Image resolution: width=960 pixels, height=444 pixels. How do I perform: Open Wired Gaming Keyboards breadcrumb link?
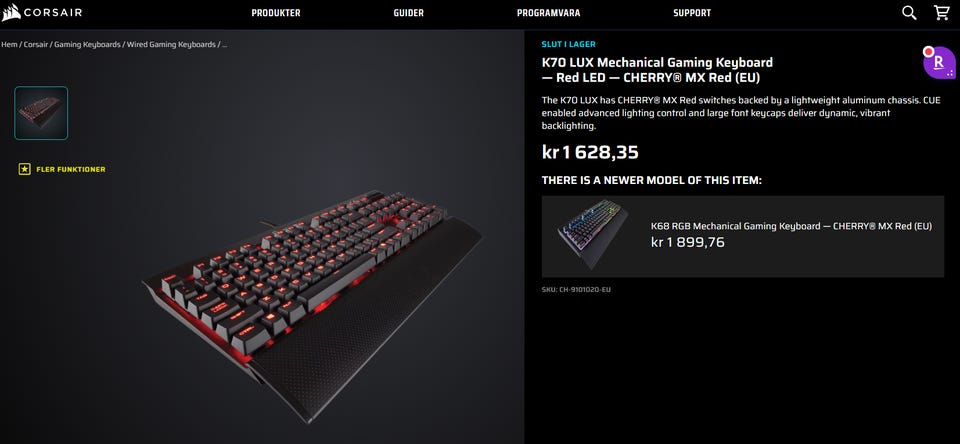171,45
